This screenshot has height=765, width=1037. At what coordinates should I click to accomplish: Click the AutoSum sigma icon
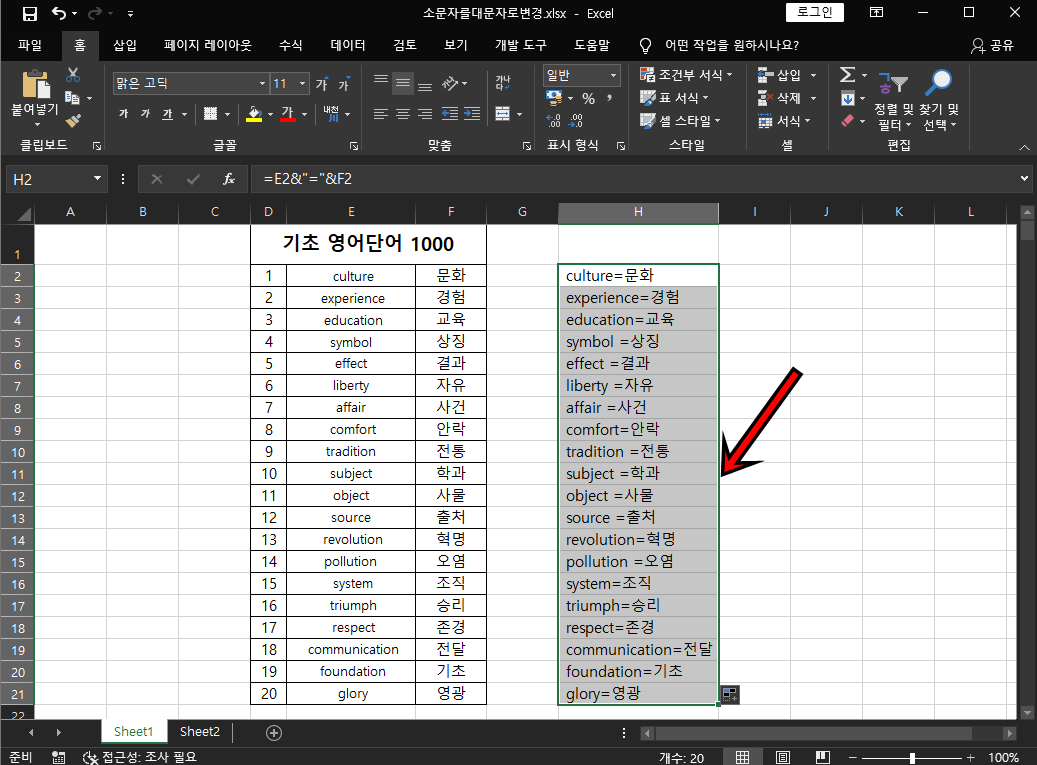click(x=847, y=75)
